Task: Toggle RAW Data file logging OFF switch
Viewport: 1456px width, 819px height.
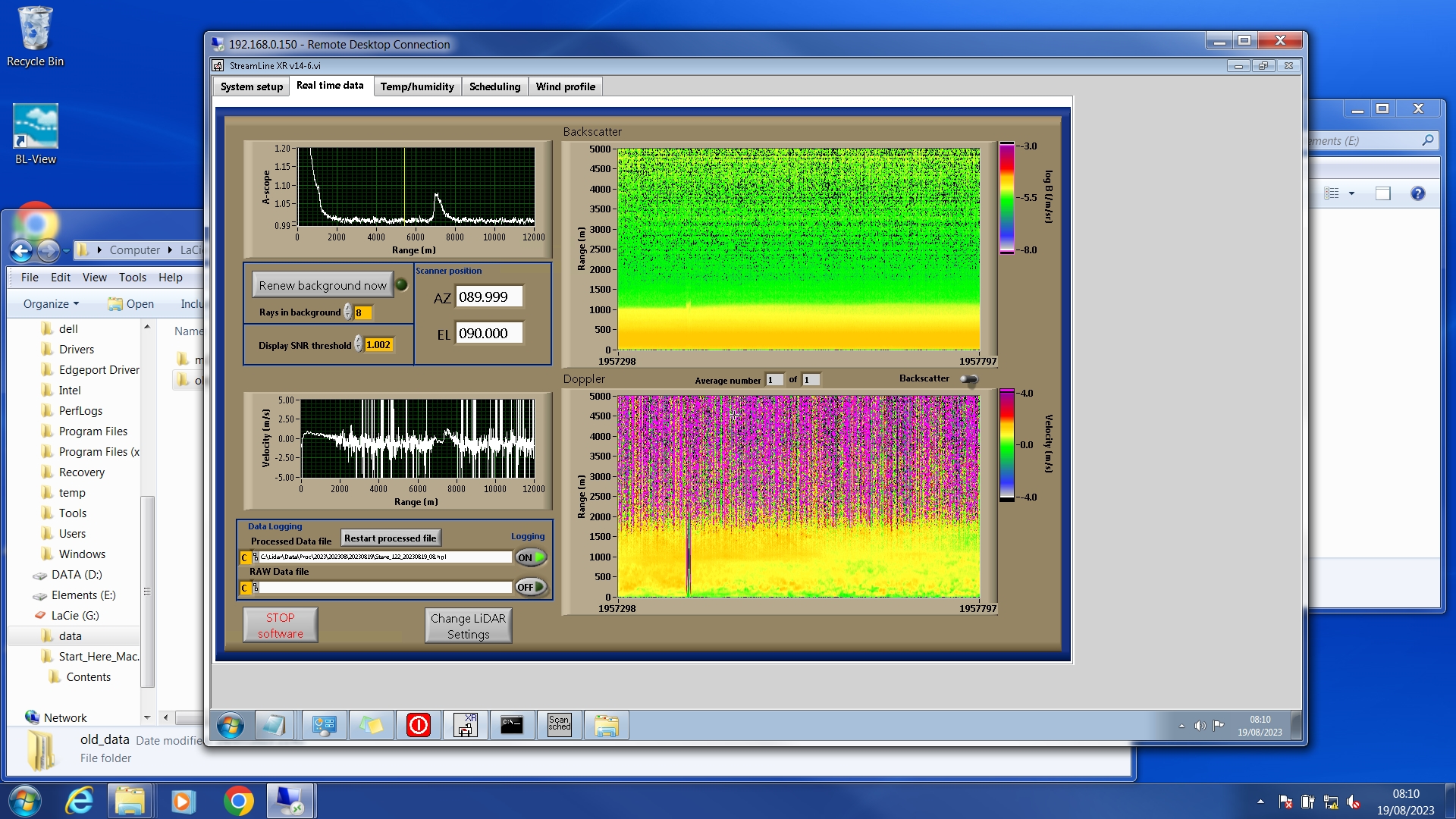Action: tap(531, 587)
